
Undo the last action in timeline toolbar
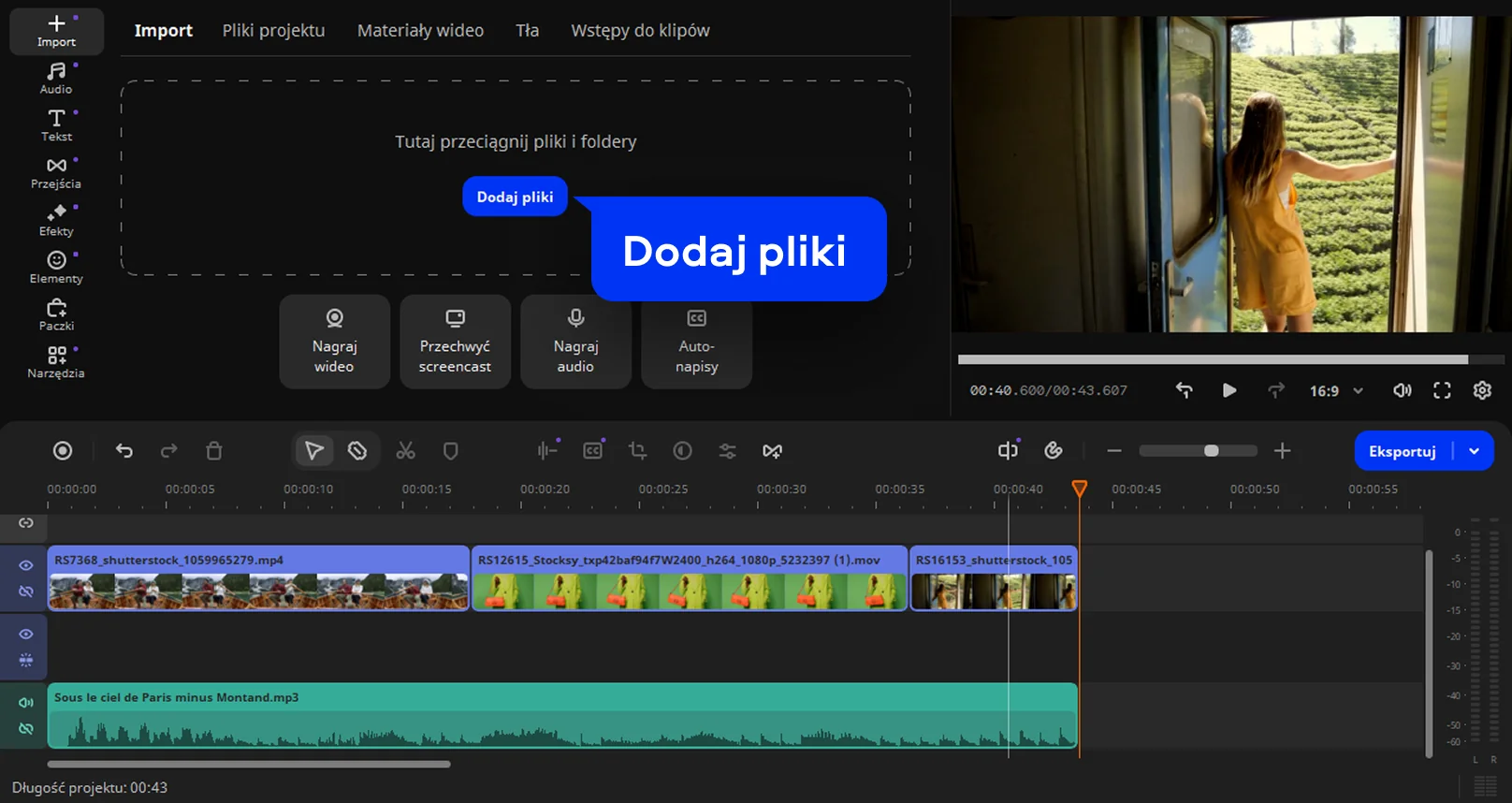pos(124,451)
